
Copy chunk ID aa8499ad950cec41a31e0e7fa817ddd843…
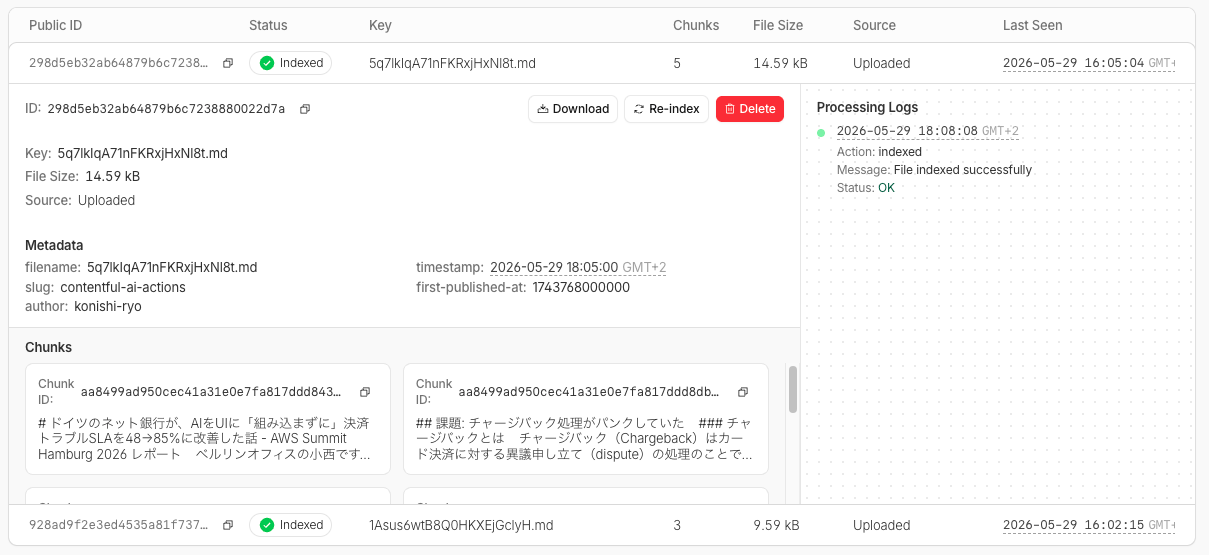[x=365, y=392]
